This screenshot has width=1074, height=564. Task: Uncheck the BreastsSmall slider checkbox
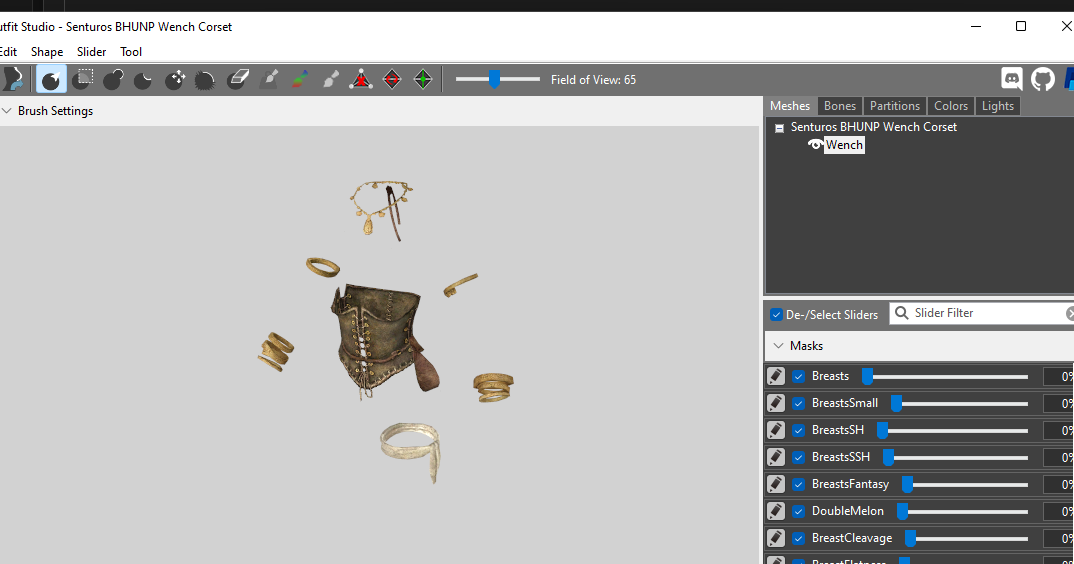coord(798,403)
